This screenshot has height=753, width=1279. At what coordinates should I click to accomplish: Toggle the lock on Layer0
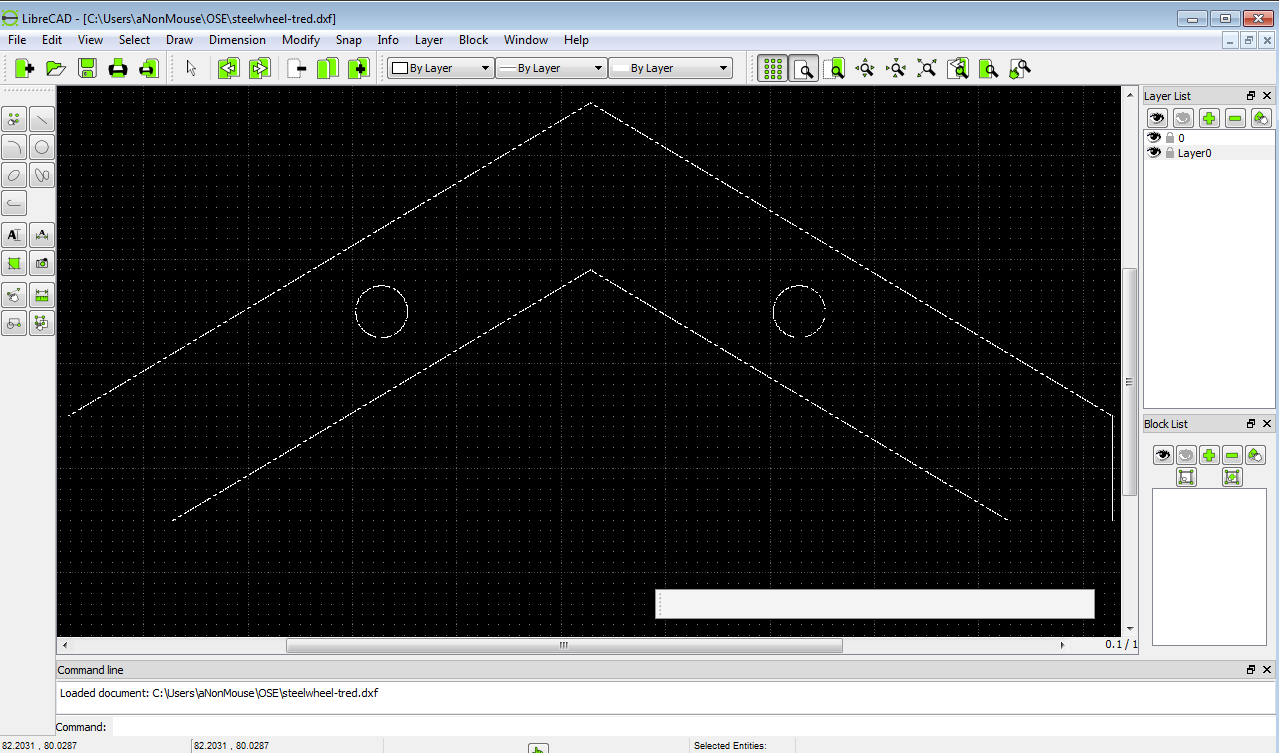(x=1170, y=153)
